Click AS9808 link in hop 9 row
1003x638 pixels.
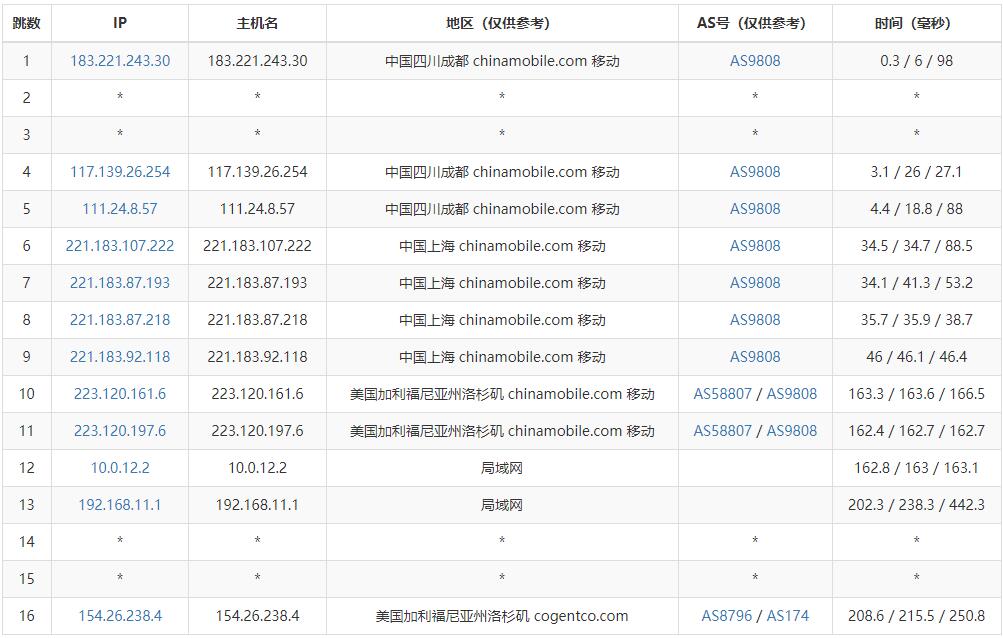pos(755,356)
